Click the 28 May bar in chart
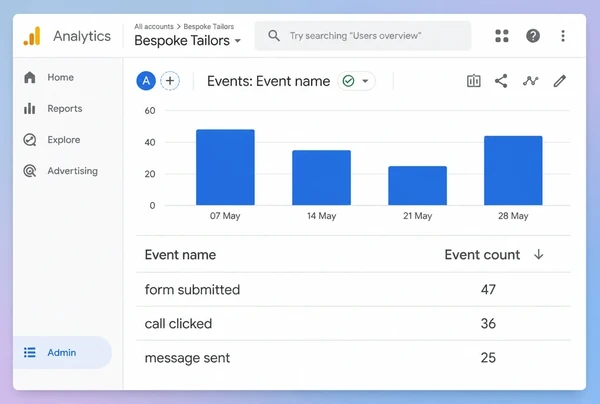The image size is (600, 404). 513,171
